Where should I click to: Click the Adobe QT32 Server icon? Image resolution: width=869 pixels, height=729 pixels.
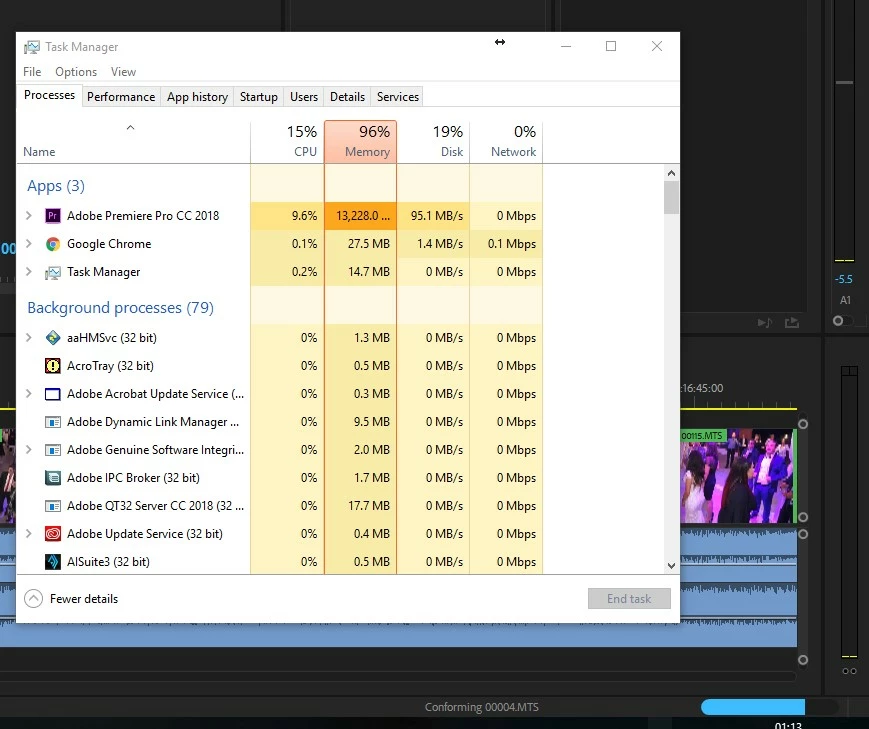pyautogui.click(x=53, y=506)
